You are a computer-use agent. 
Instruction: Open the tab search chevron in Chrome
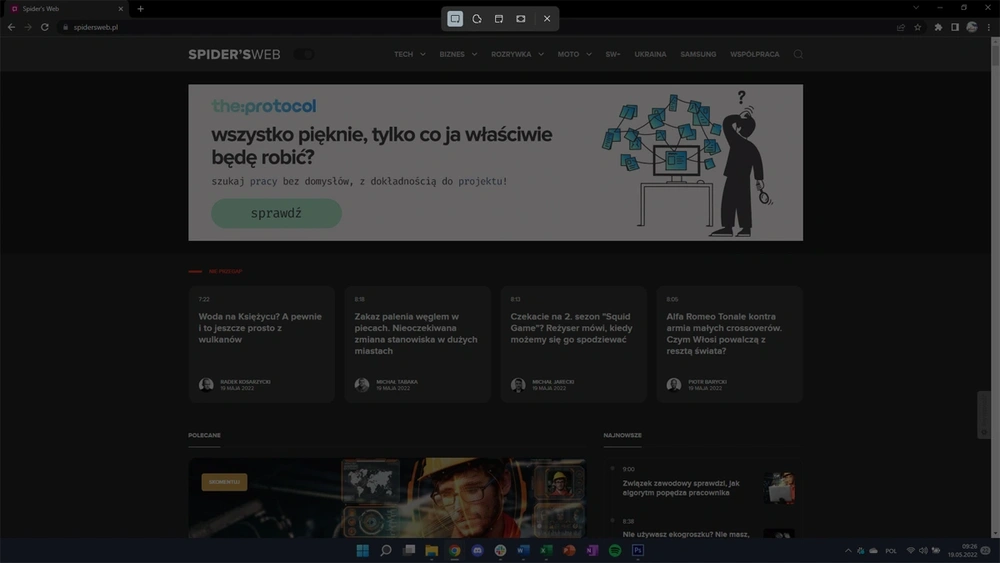[x=916, y=8]
